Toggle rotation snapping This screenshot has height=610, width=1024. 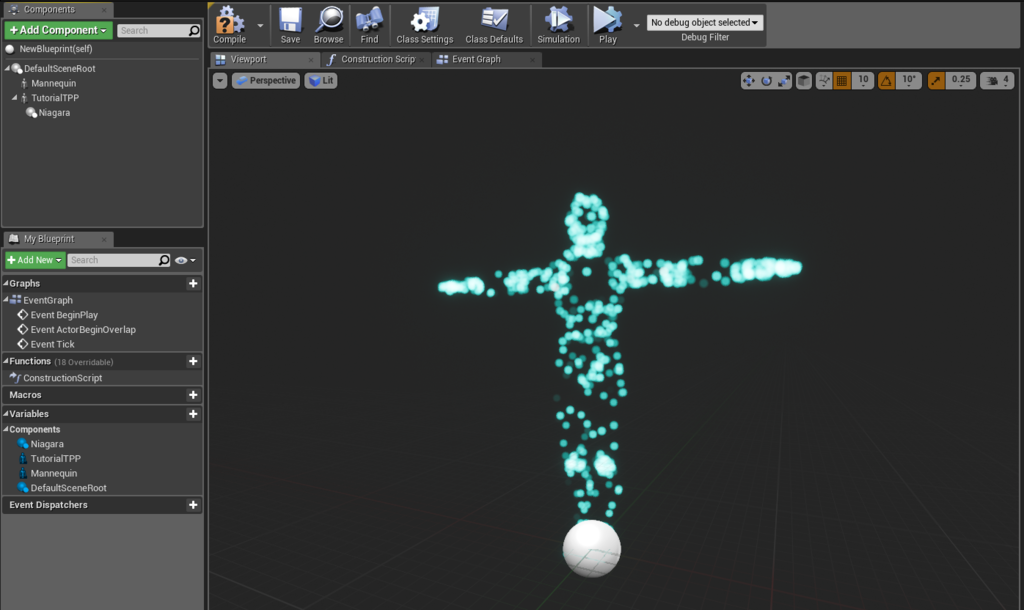(886, 80)
